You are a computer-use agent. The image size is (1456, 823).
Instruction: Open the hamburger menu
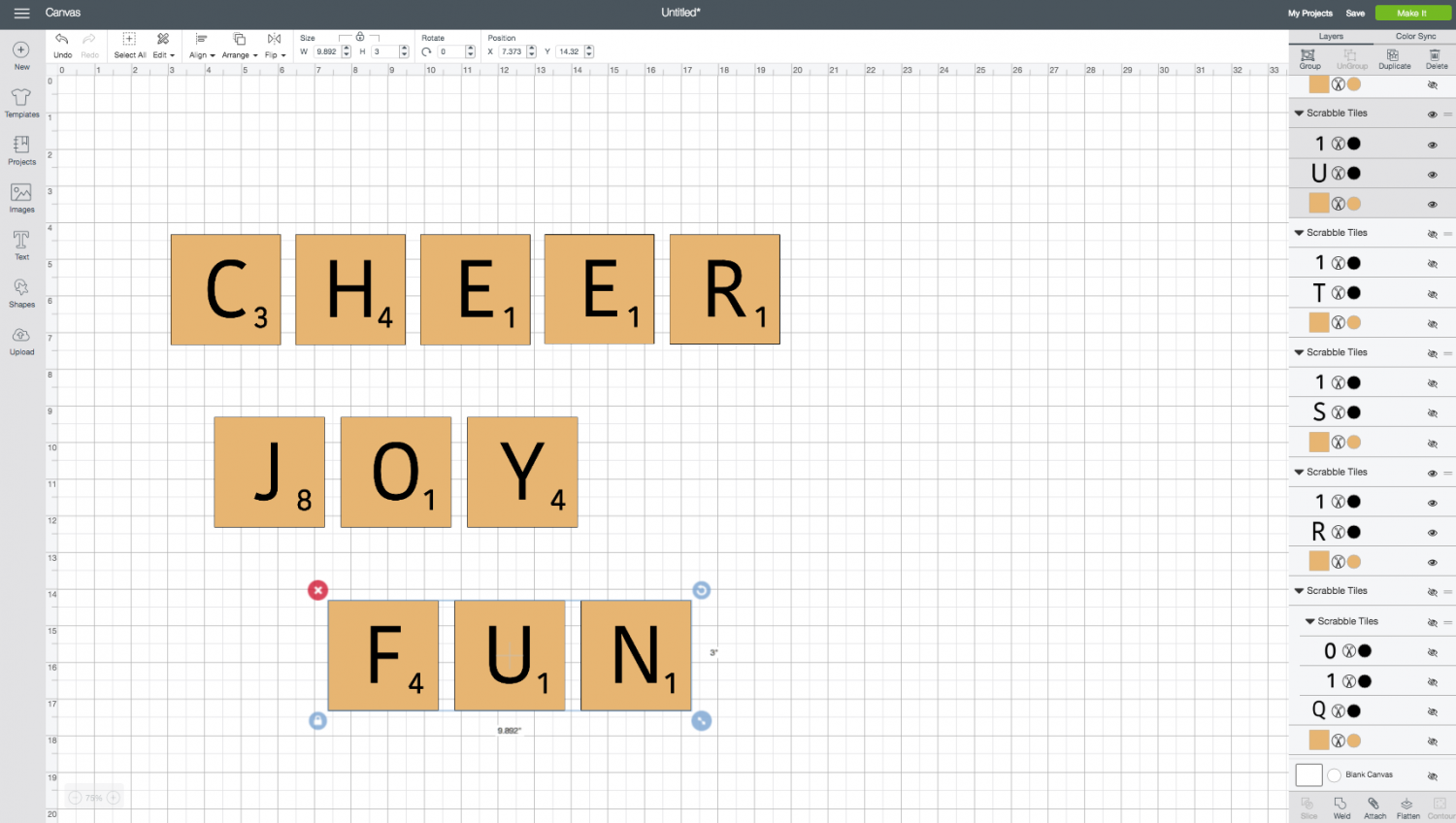(20, 13)
